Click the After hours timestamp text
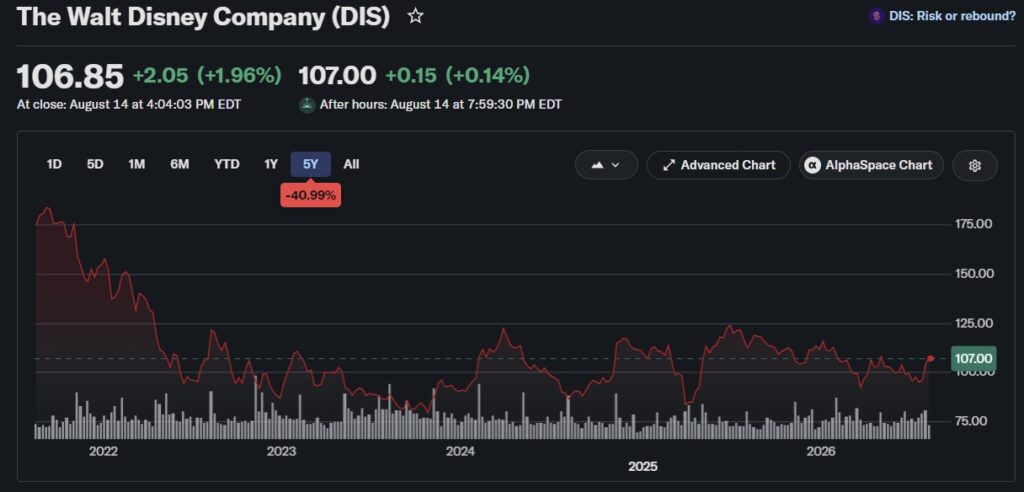This screenshot has height=492, width=1024. pyautogui.click(x=441, y=105)
